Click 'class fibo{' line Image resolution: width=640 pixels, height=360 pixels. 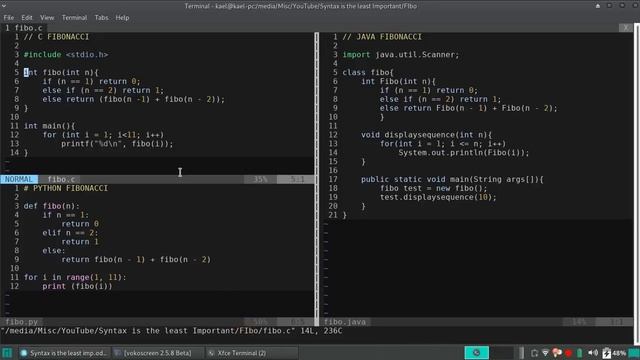[x=368, y=72]
